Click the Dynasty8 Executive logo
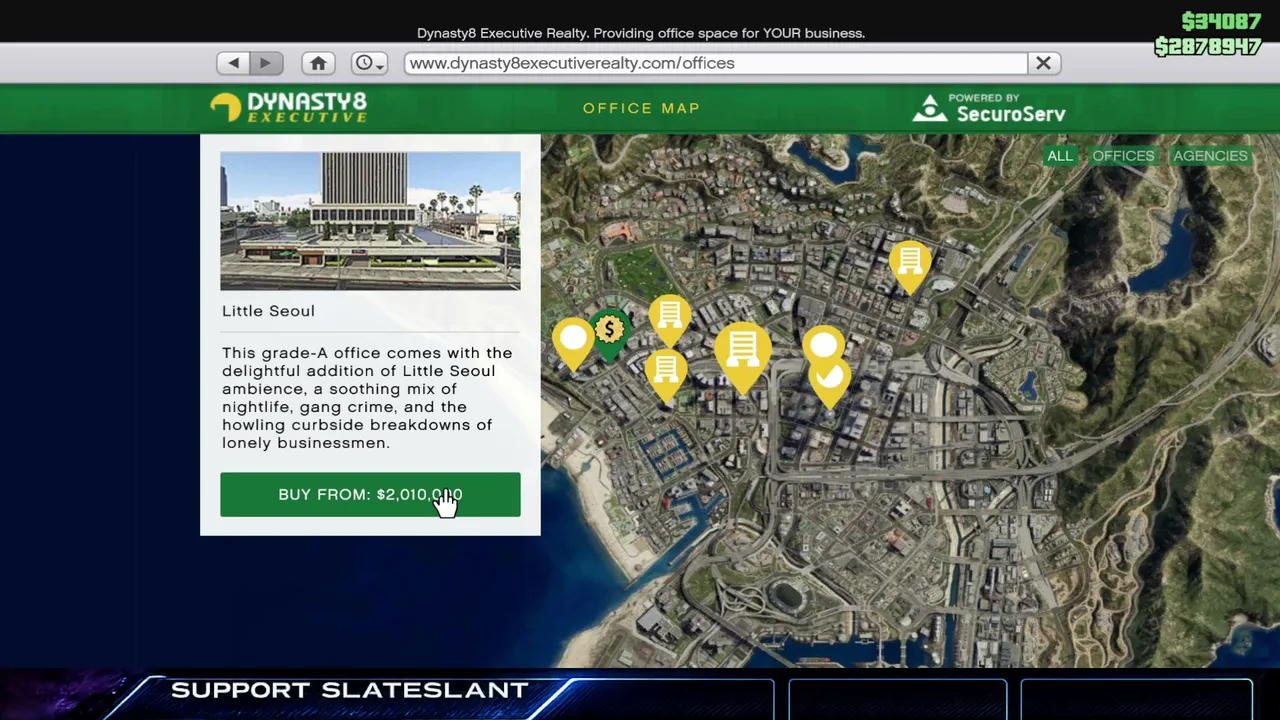Screen dimensions: 1280x720 point(288,107)
